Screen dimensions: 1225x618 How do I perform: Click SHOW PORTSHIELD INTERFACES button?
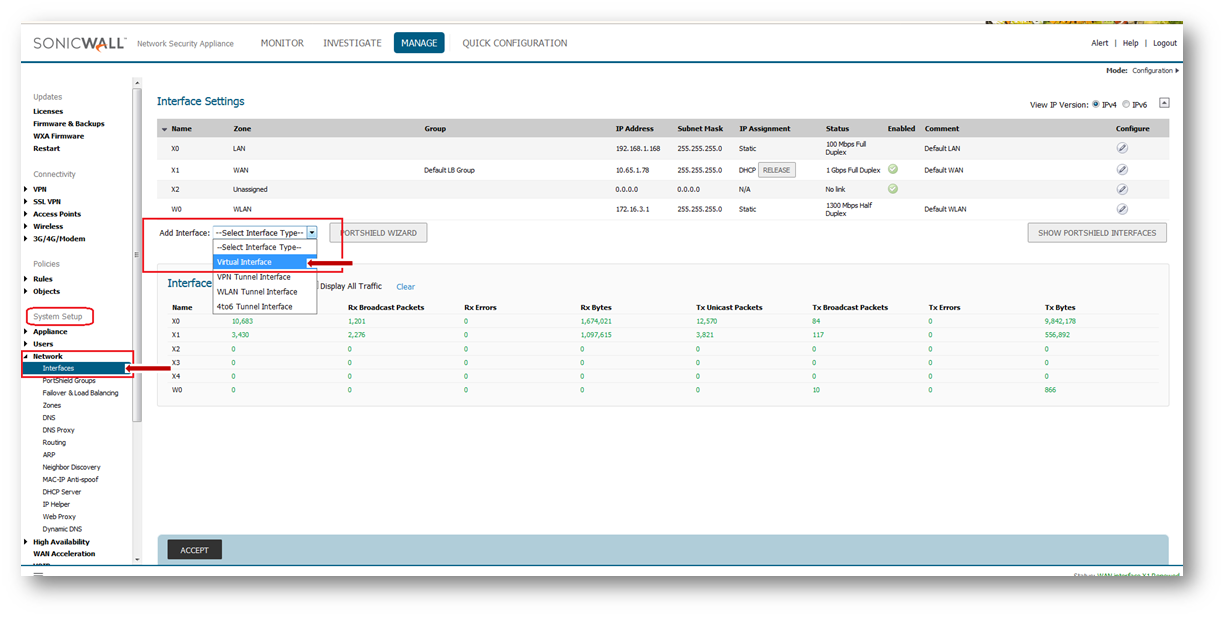1096,233
